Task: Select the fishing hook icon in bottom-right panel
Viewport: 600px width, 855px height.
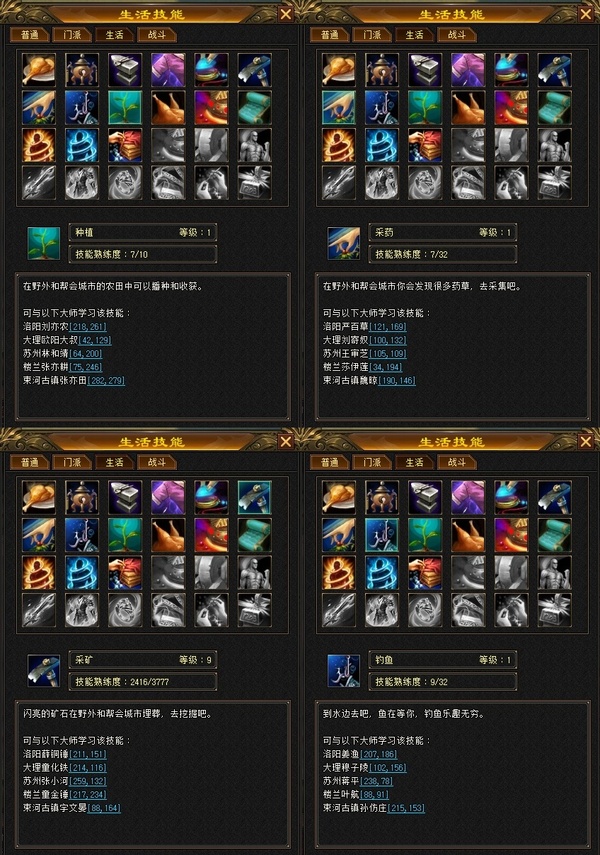Action: point(382,535)
